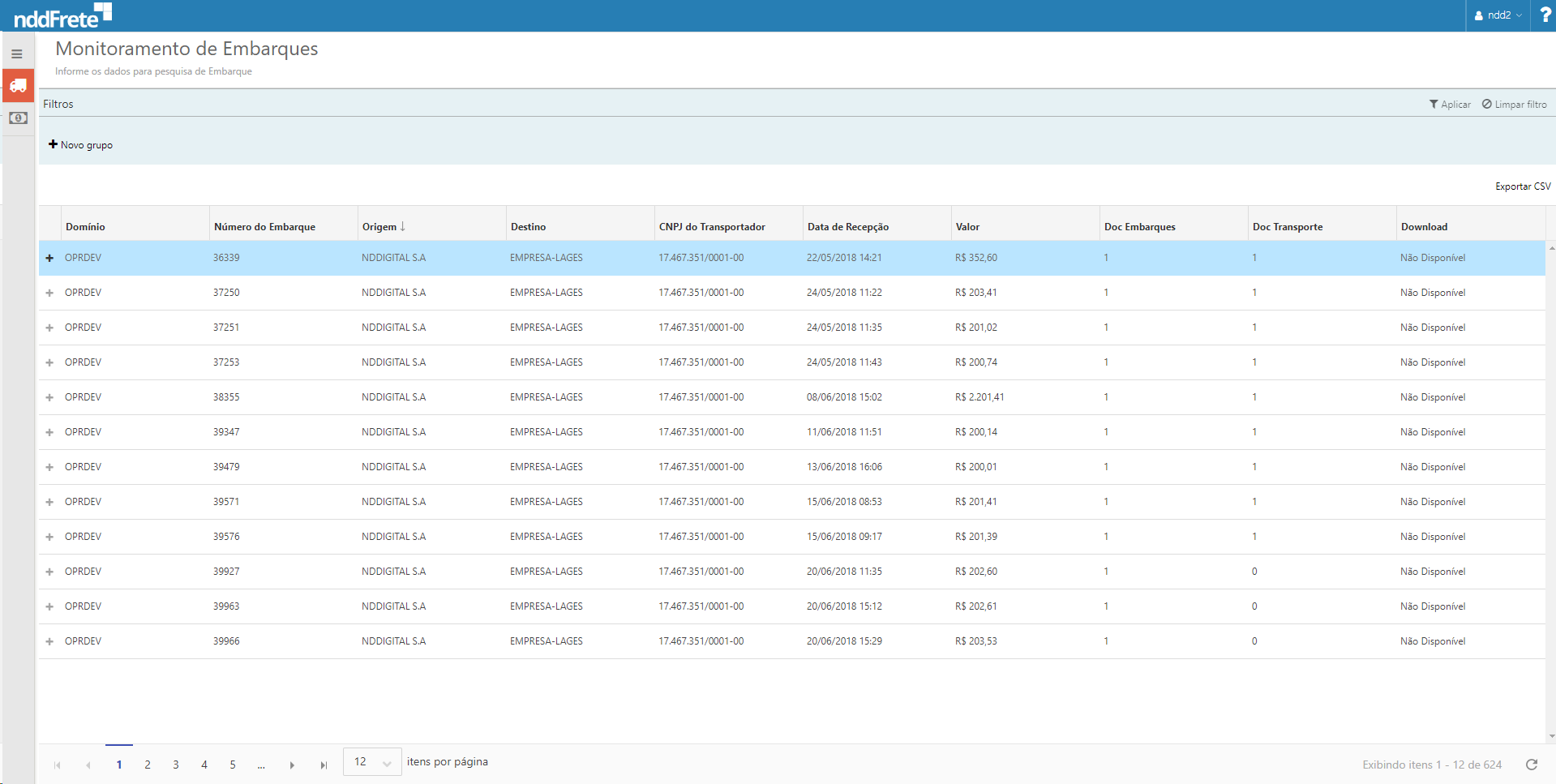This screenshot has width=1556, height=784.
Task: Open the items per page dropdown
Action: [372, 762]
